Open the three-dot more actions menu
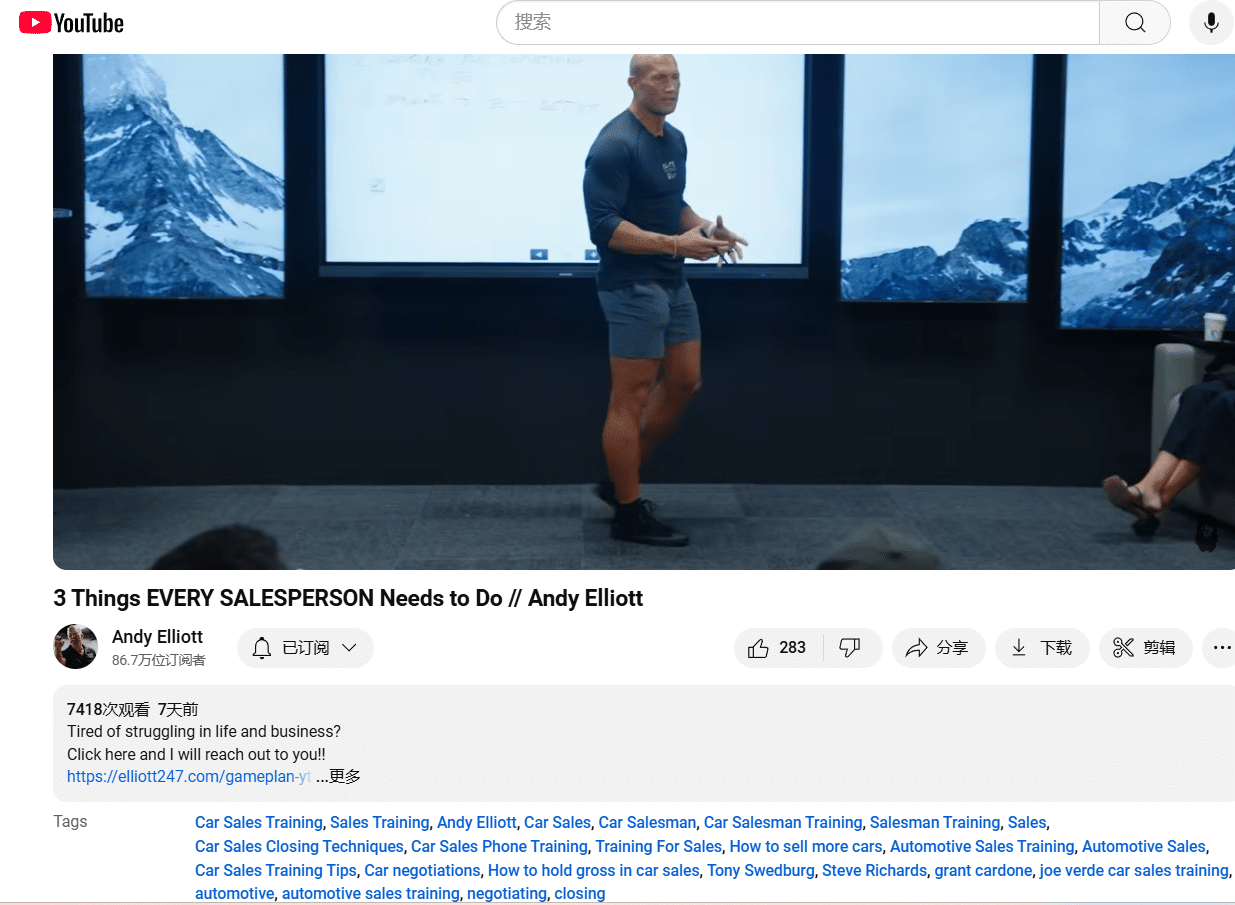The height and width of the screenshot is (905, 1235). coord(1221,648)
